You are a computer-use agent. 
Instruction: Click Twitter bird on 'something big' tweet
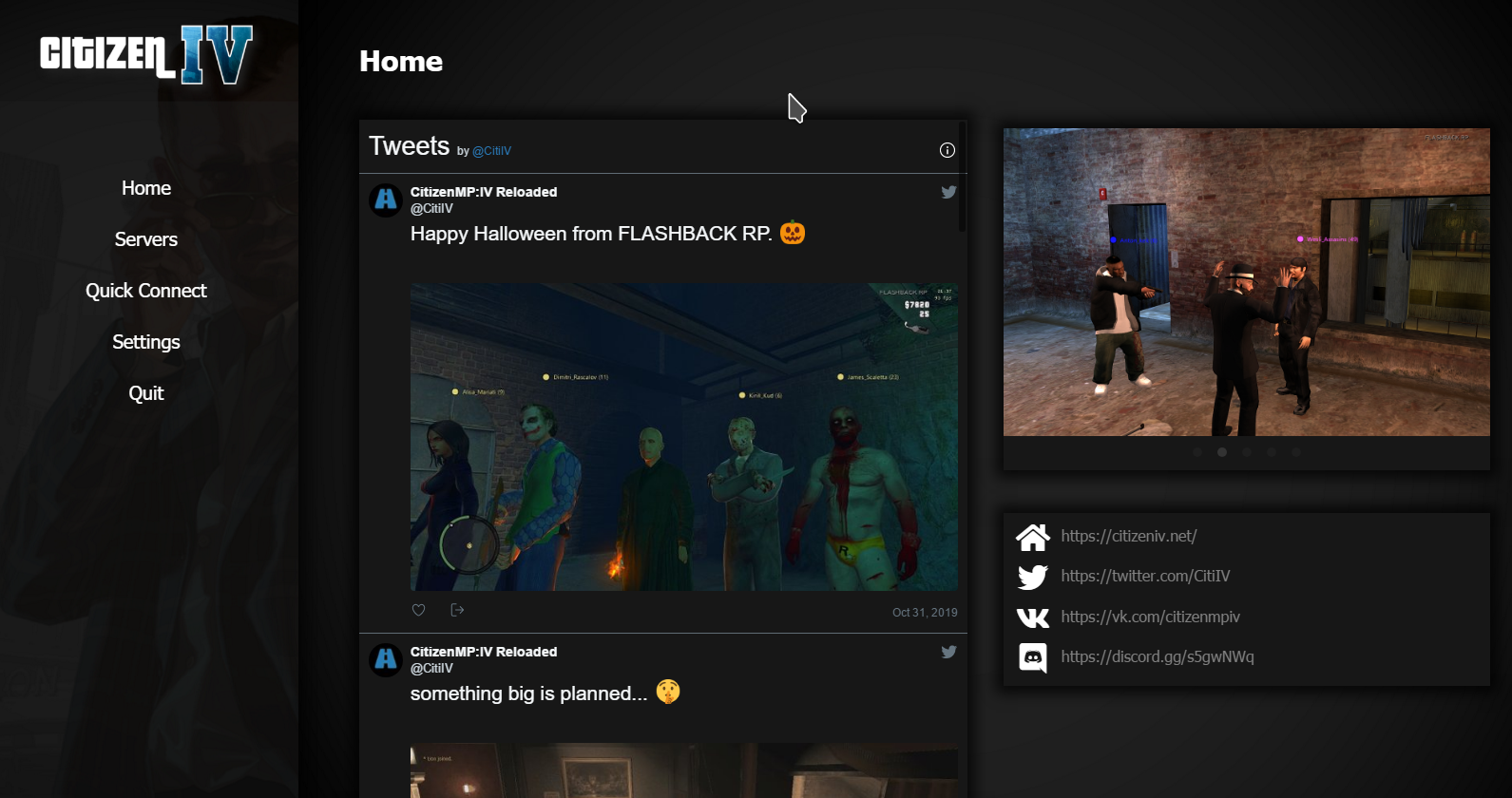pyautogui.click(x=948, y=652)
